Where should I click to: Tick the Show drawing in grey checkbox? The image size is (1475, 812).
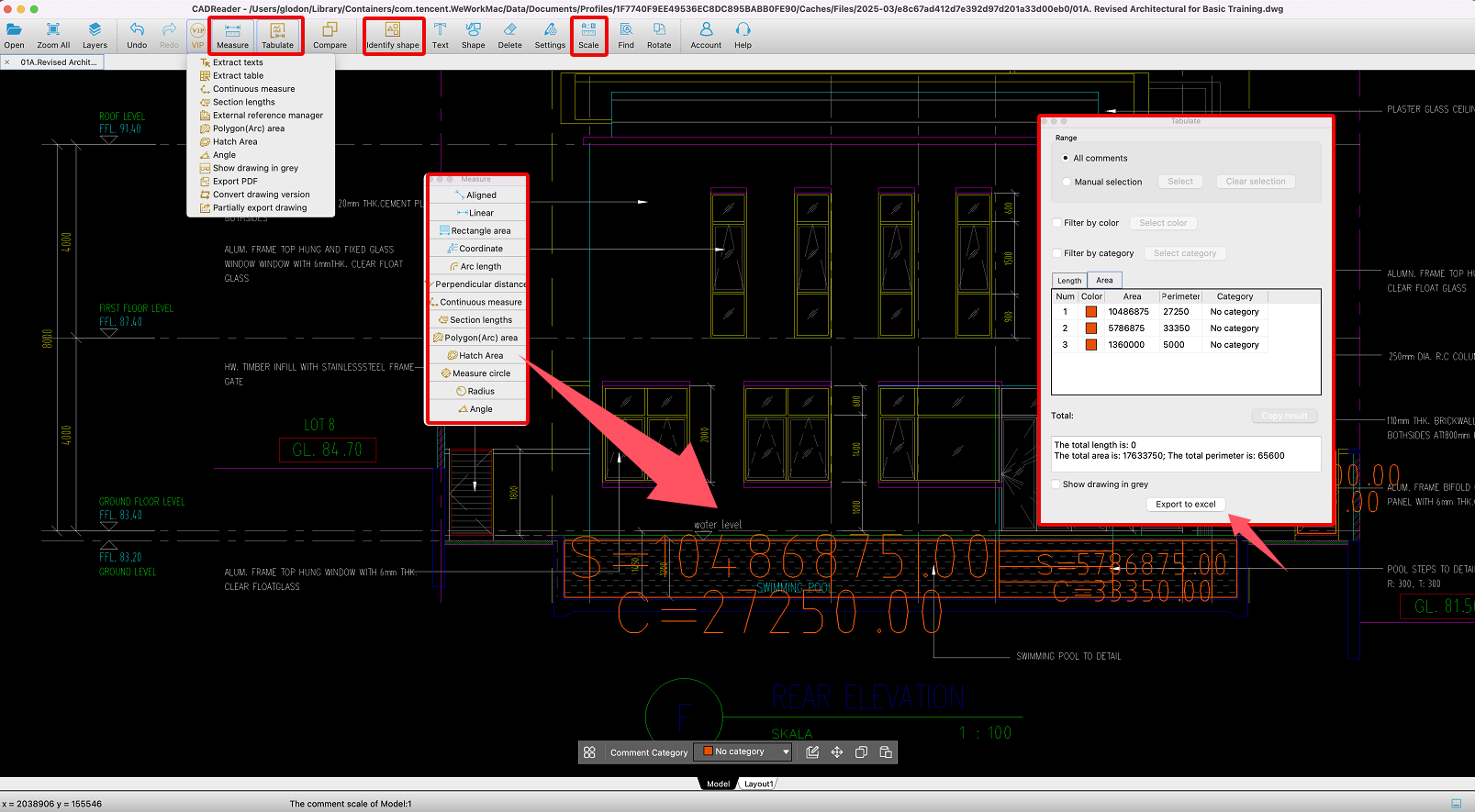pyautogui.click(x=1056, y=484)
